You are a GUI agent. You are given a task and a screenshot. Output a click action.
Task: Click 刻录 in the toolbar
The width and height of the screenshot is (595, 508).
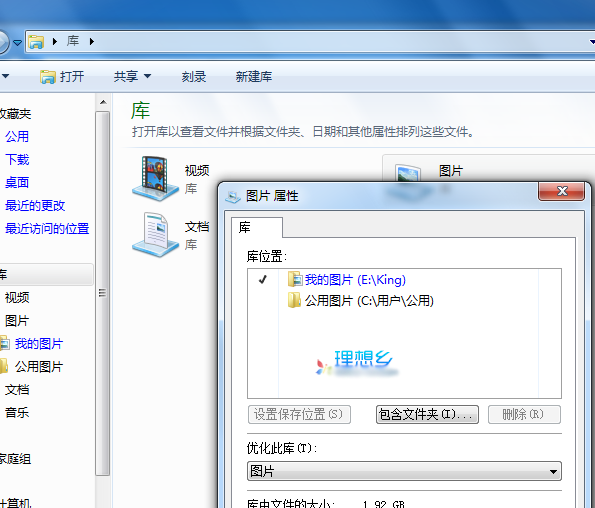(x=194, y=77)
